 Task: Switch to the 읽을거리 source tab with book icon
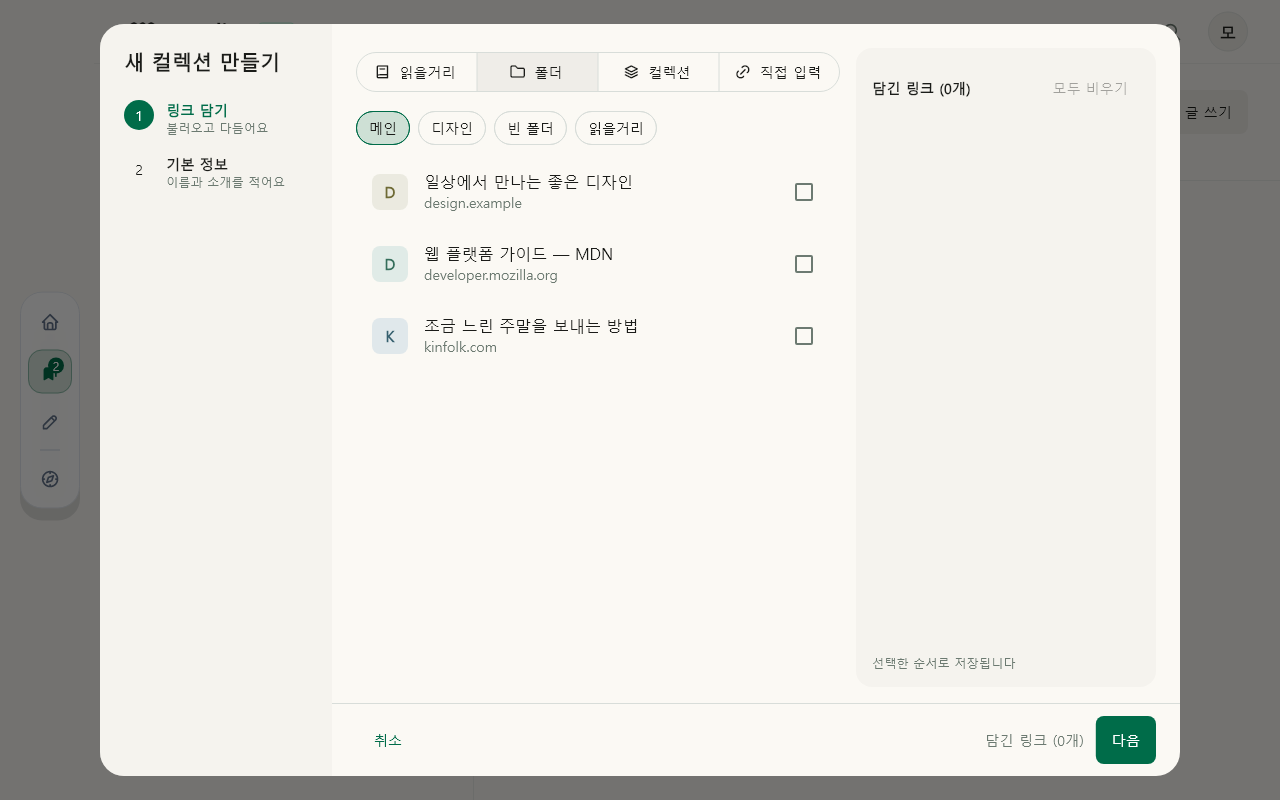pyautogui.click(x=416, y=72)
